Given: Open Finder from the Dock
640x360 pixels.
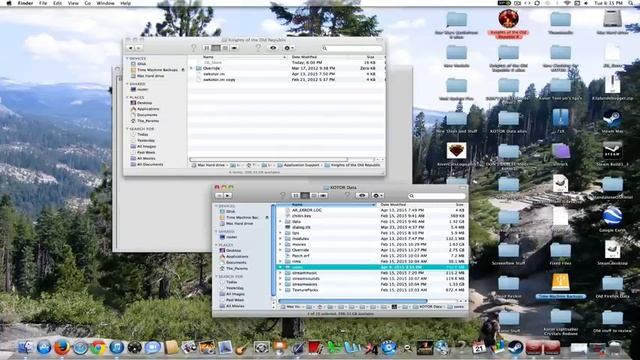Looking at the screenshot, I should [25, 348].
